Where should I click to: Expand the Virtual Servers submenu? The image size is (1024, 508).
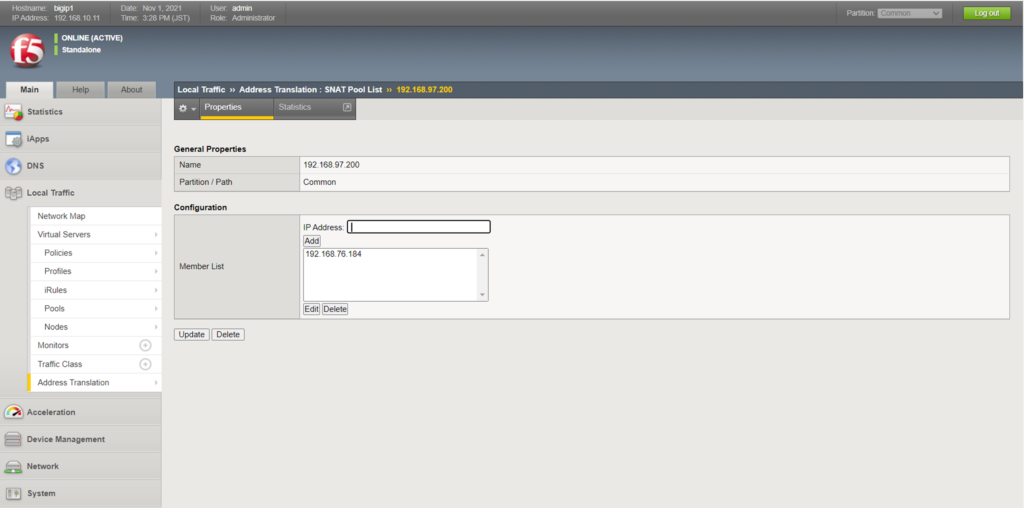coord(156,234)
